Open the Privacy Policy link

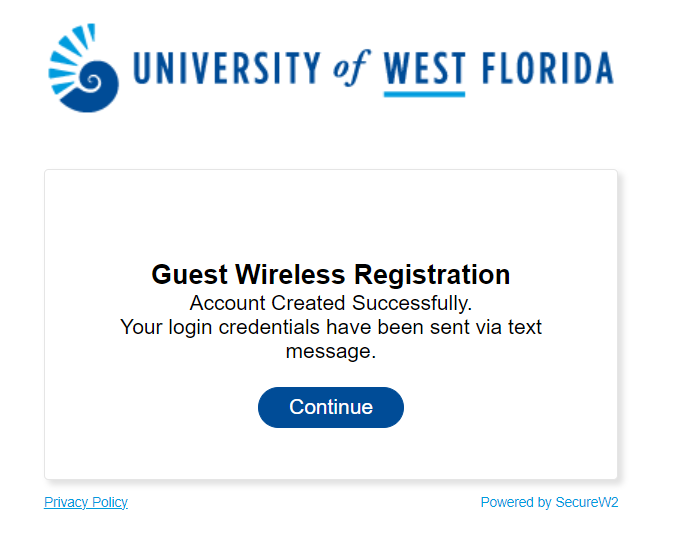[x=86, y=502]
